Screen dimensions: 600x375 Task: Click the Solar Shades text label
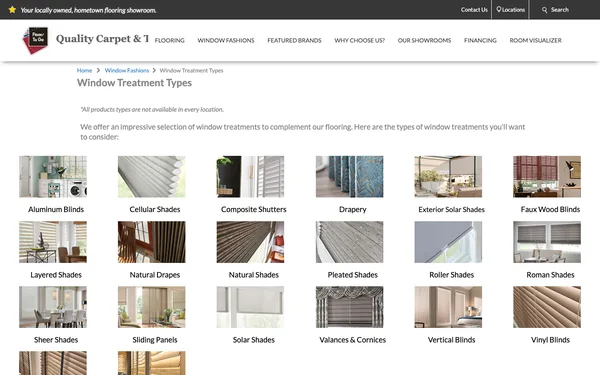[x=254, y=340]
